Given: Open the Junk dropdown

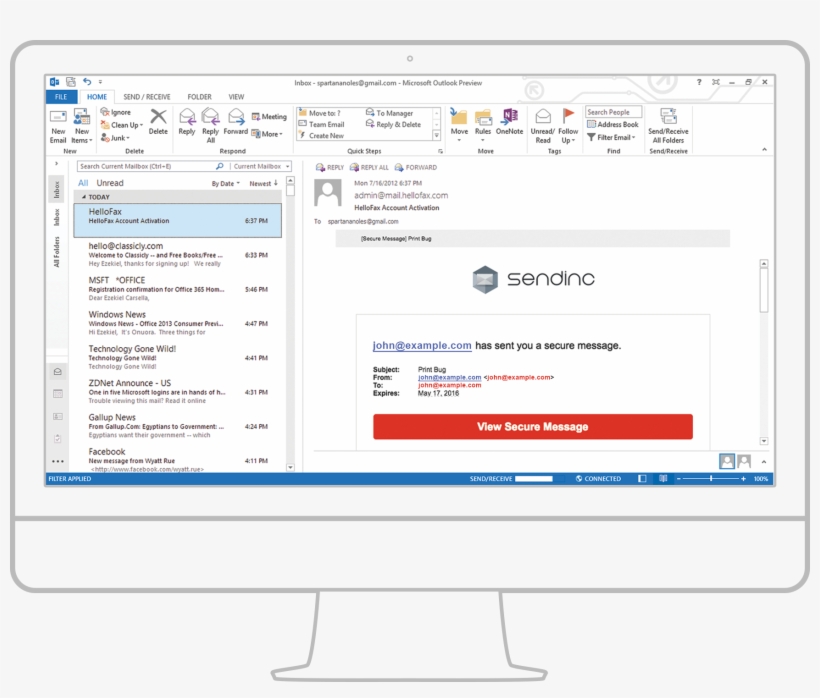Looking at the screenshot, I should (x=115, y=138).
